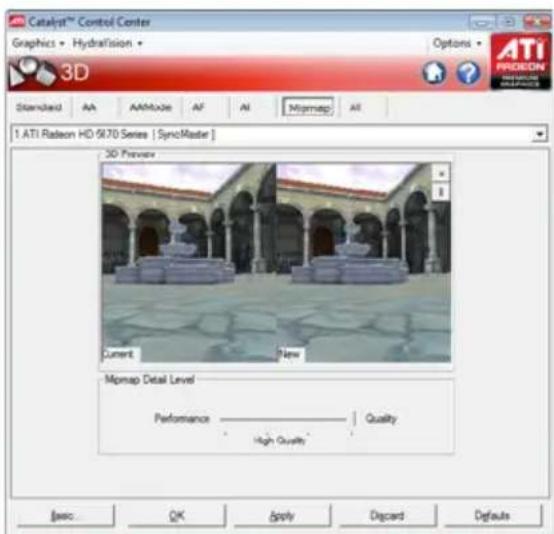Open Help via the blue question mark icon
This screenshot has height=534, width=554.
click(x=469, y=73)
